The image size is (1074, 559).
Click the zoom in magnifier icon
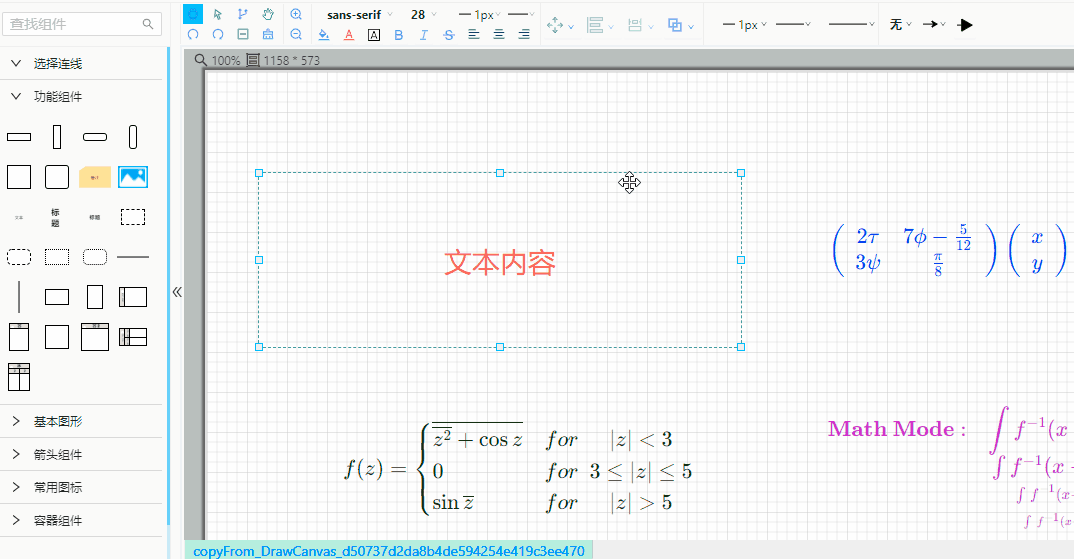click(x=296, y=14)
